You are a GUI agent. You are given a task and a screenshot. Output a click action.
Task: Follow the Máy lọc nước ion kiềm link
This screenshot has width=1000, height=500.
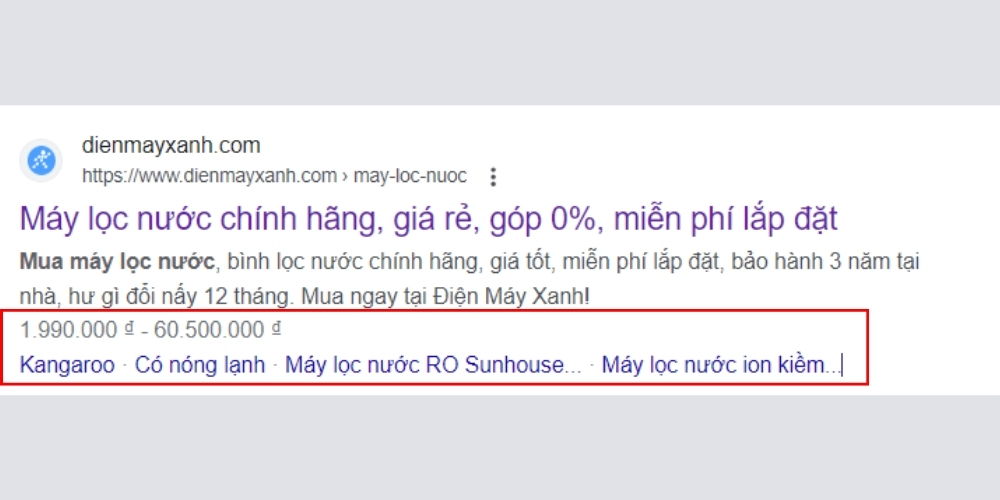(720, 365)
